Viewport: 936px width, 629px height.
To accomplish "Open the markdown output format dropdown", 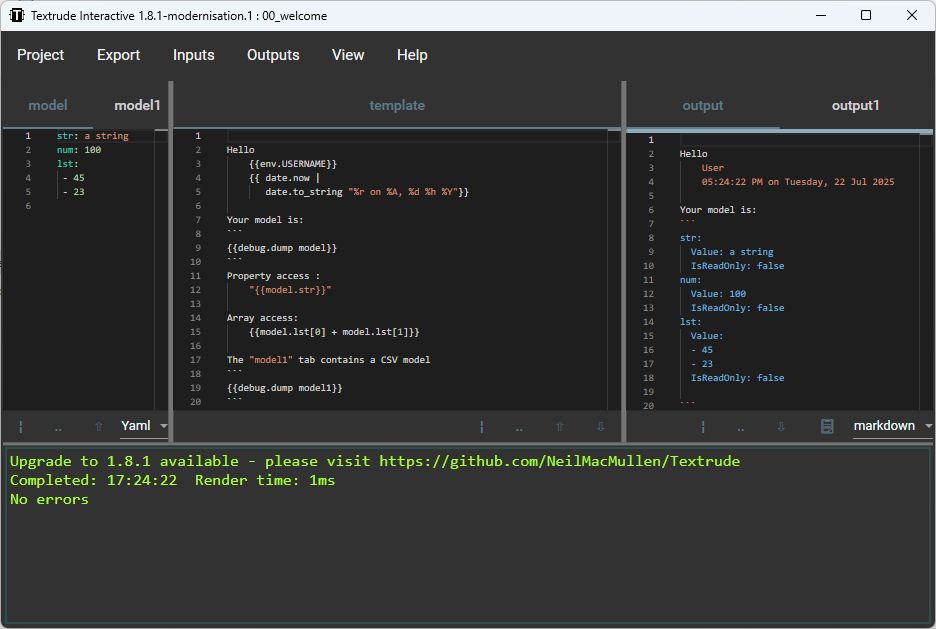I will tap(892, 426).
